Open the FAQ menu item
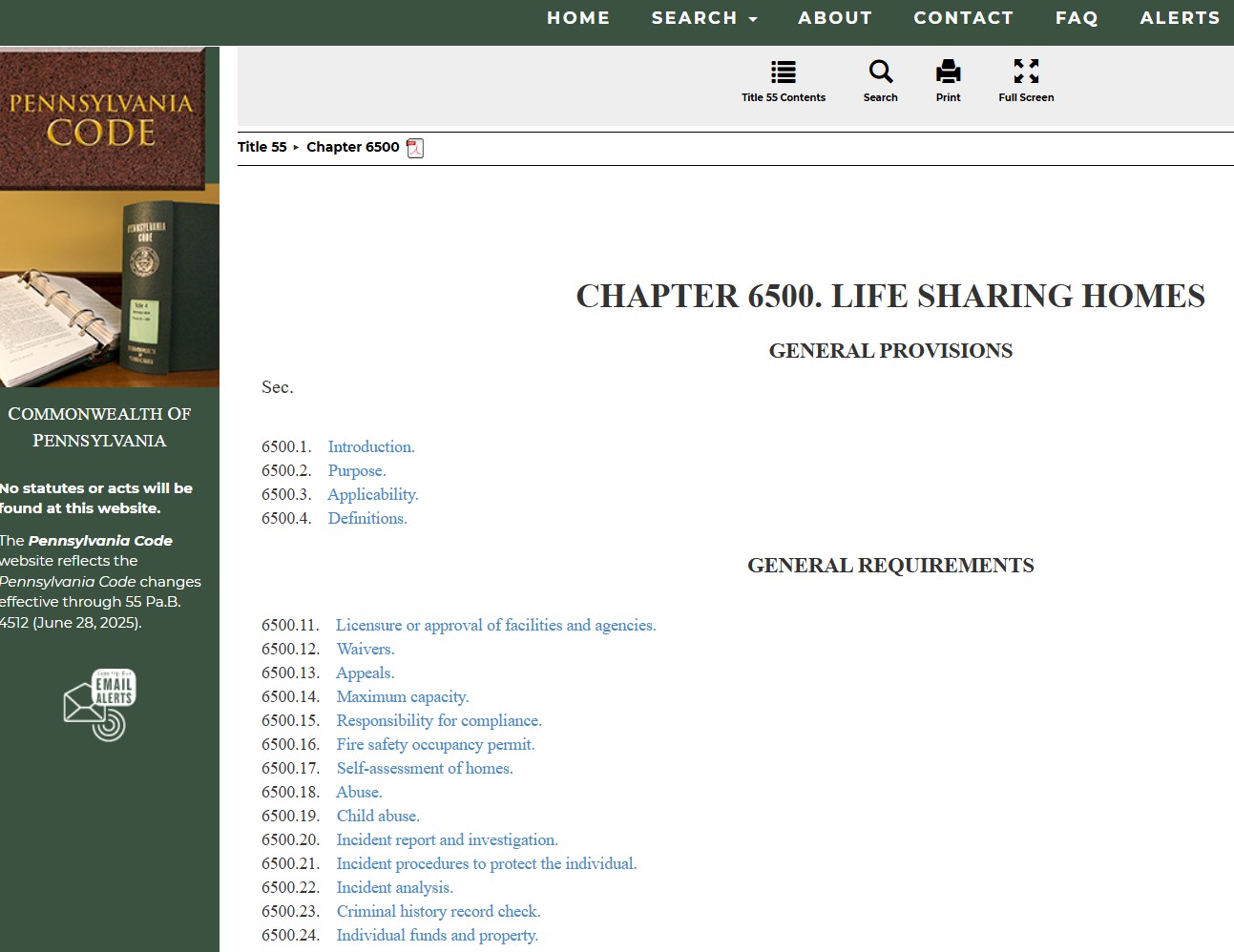1234x952 pixels. coord(1077,18)
